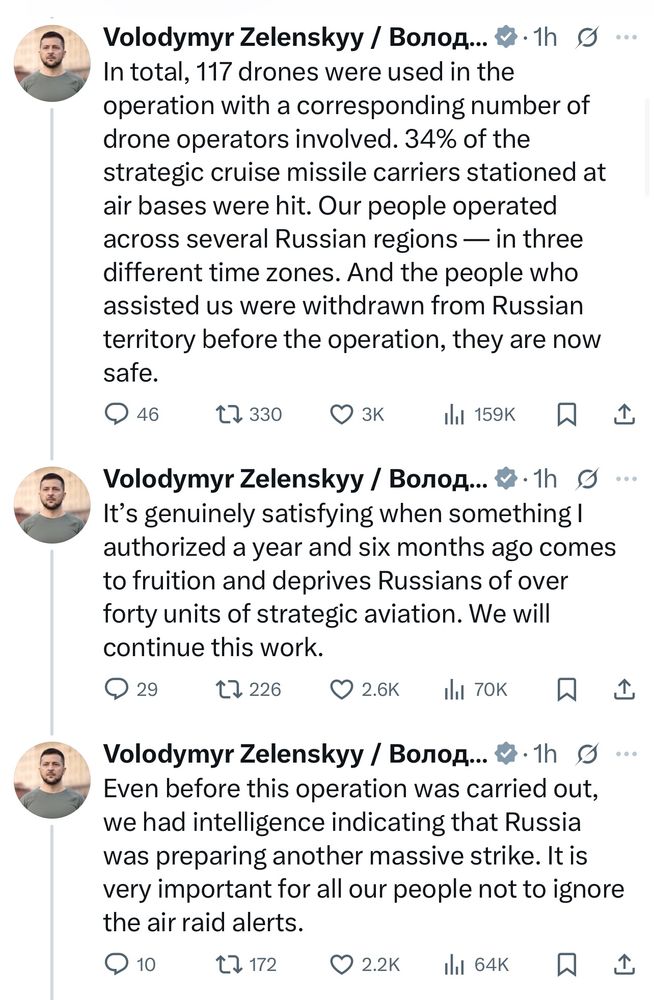654x1000 pixels.
Task: Click the 1h timestamp on the second tweet
Action: click(545, 478)
